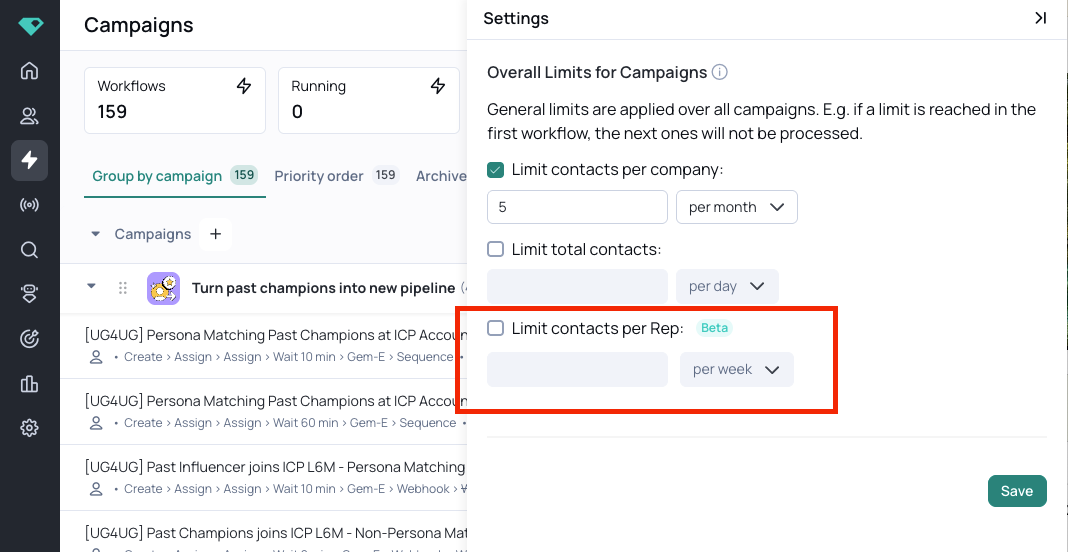Enable Limit contacts per Rep checkbox
Screen dimensions: 1068x552
496,328
